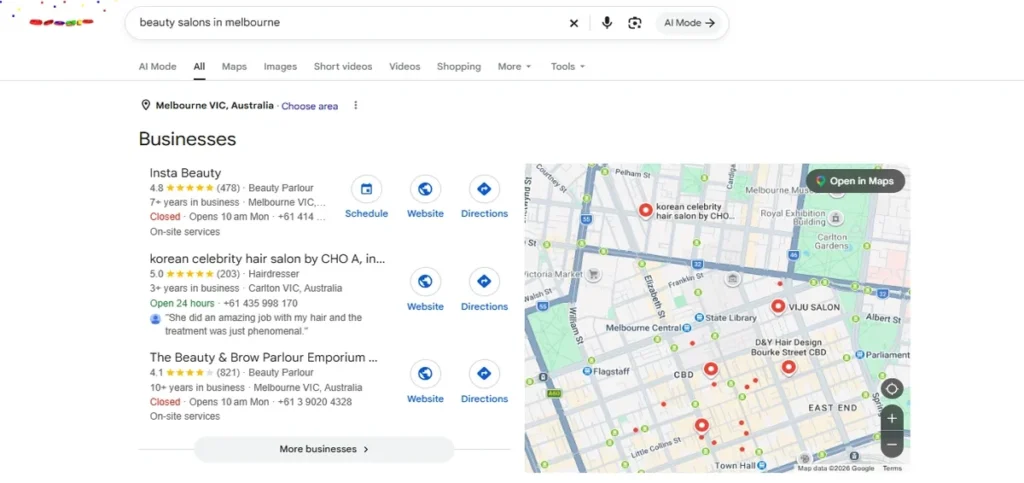1024x483 pixels.
Task: Click Royal Exhibition Building museum icon
Action: [x=835, y=217]
